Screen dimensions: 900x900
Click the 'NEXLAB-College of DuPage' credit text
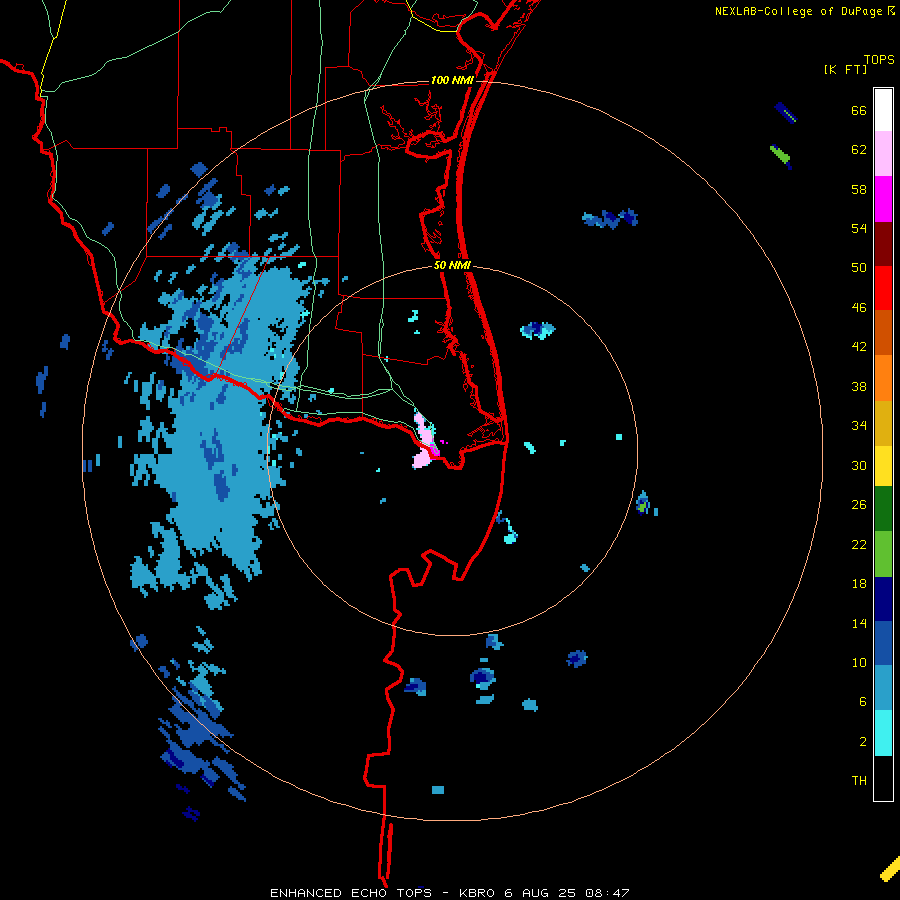point(800,11)
